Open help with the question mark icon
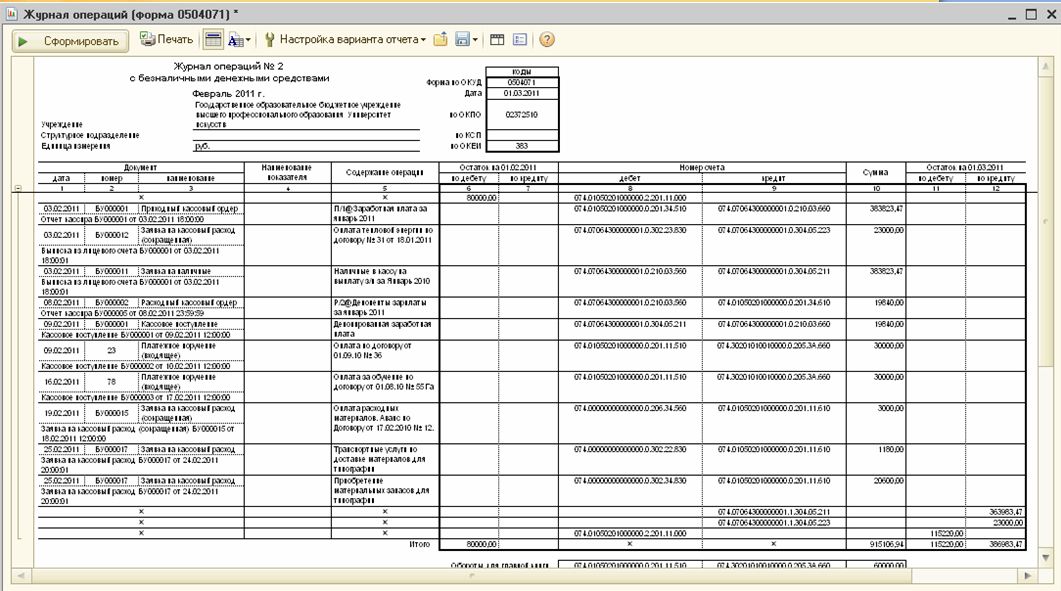Image resolution: width=1061 pixels, height=591 pixels. 547,40
